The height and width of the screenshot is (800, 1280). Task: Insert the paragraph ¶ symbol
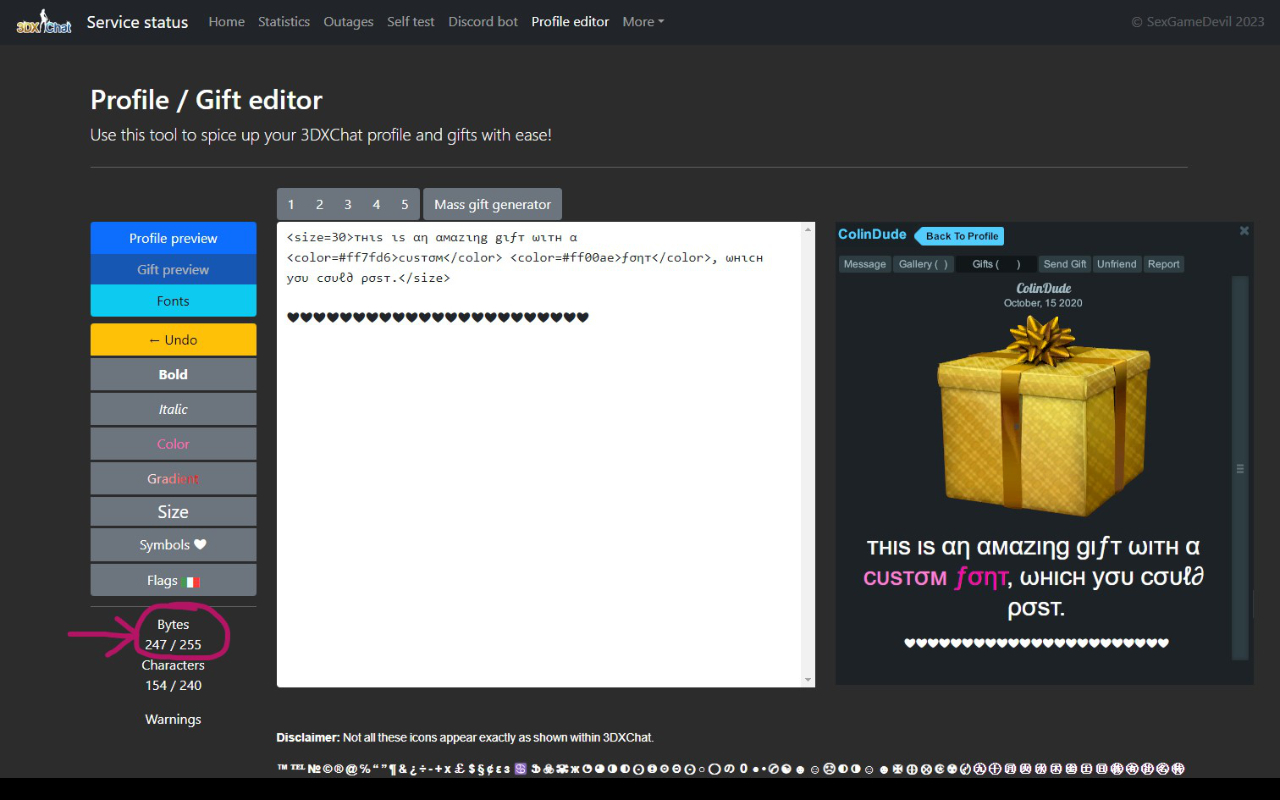click(391, 768)
